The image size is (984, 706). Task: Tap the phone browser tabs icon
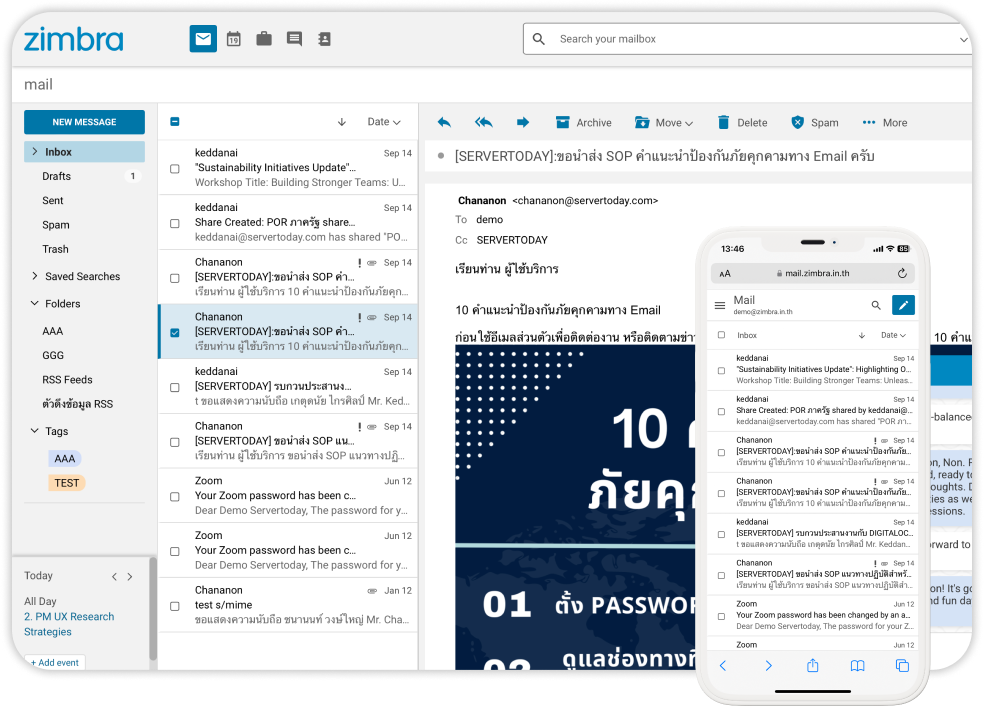point(902,666)
